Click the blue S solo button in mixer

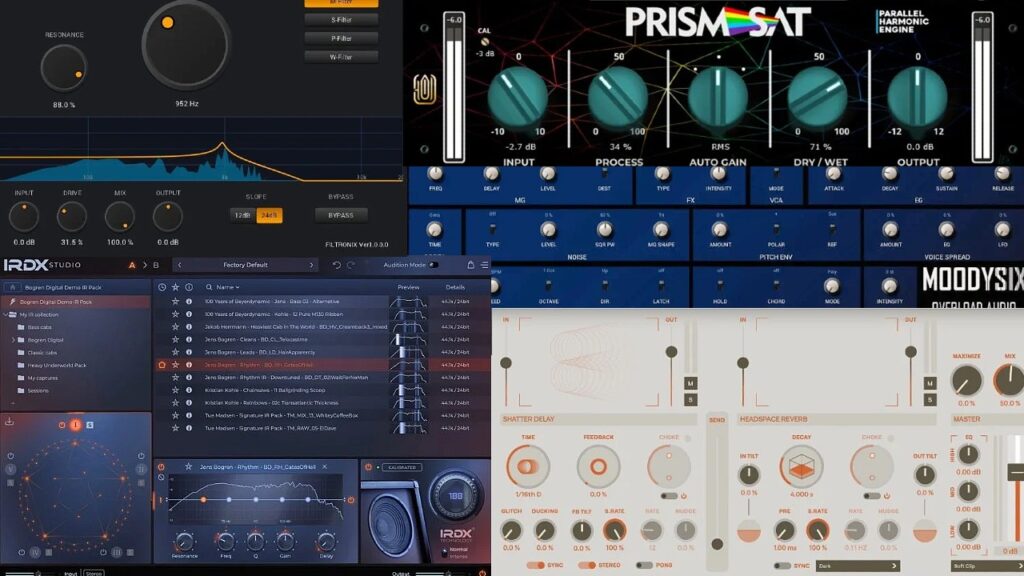tap(89, 425)
